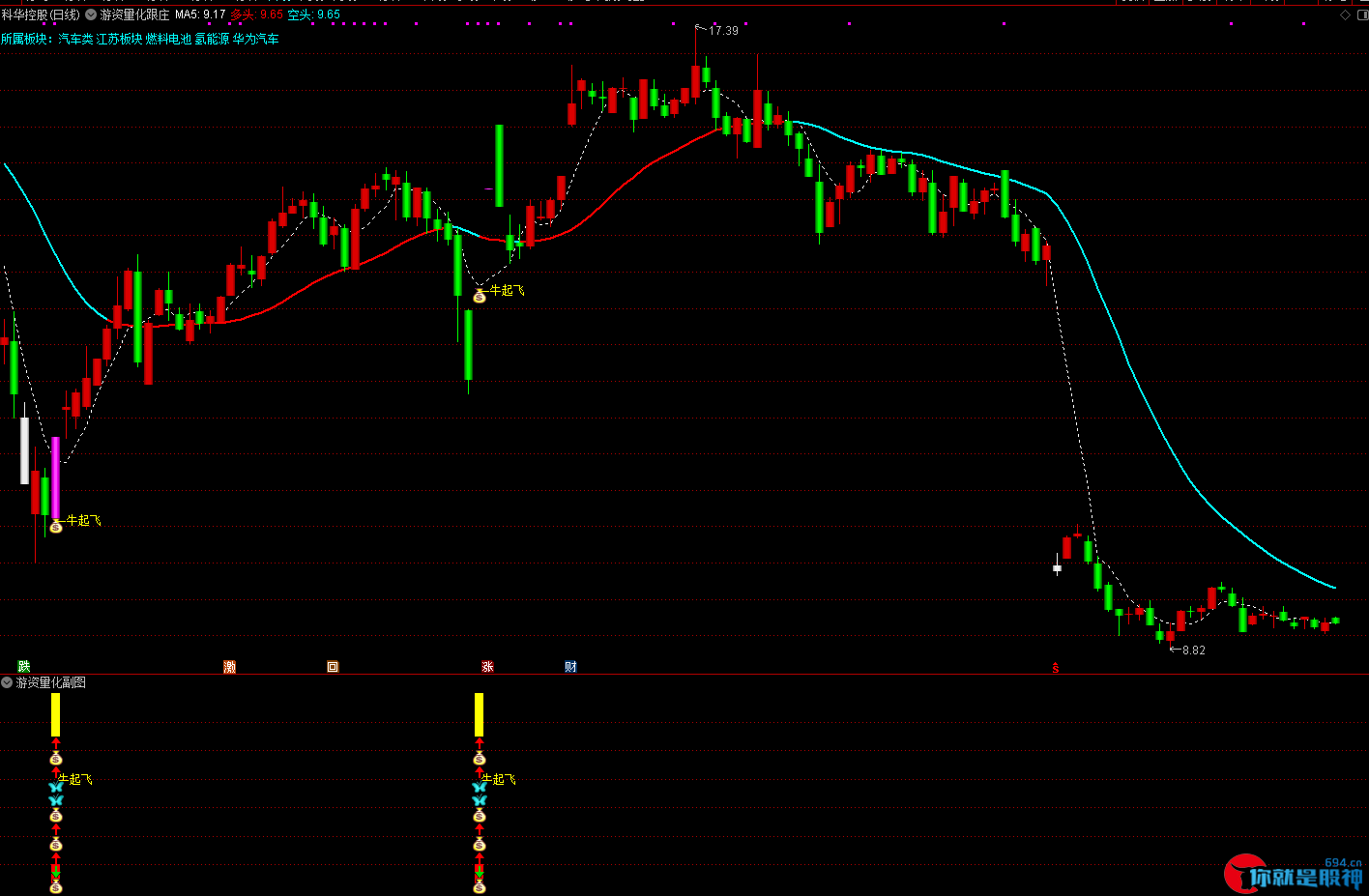
Task: Click the left yellow bar in sub-chart
Action: 56,714
